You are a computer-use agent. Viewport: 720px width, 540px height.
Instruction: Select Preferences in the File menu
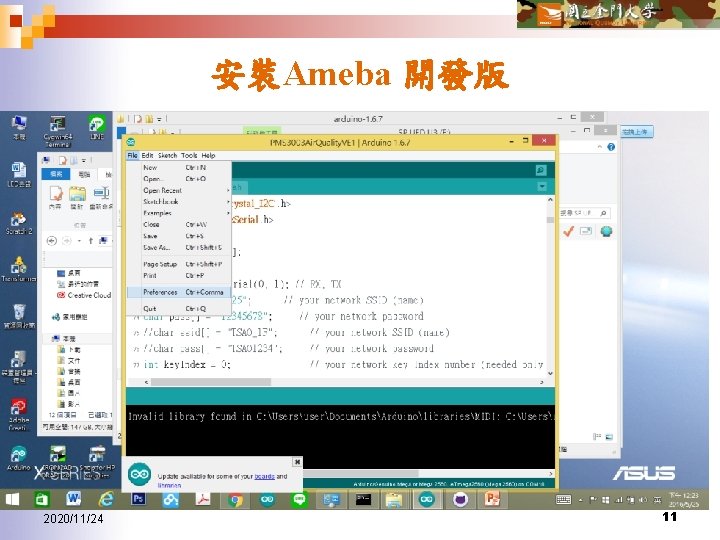(179, 292)
